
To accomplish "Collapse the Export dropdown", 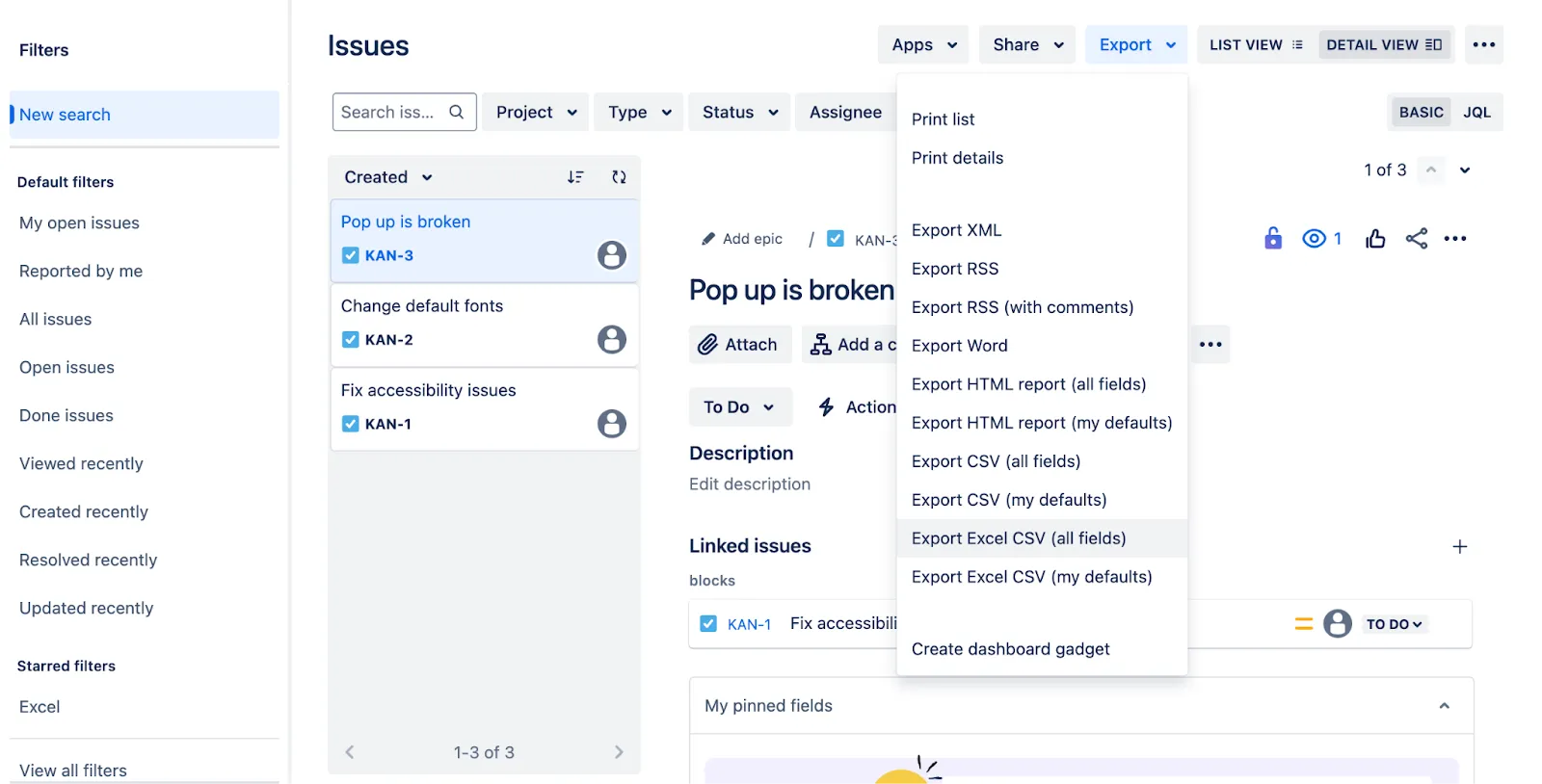I will [x=1136, y=44].
